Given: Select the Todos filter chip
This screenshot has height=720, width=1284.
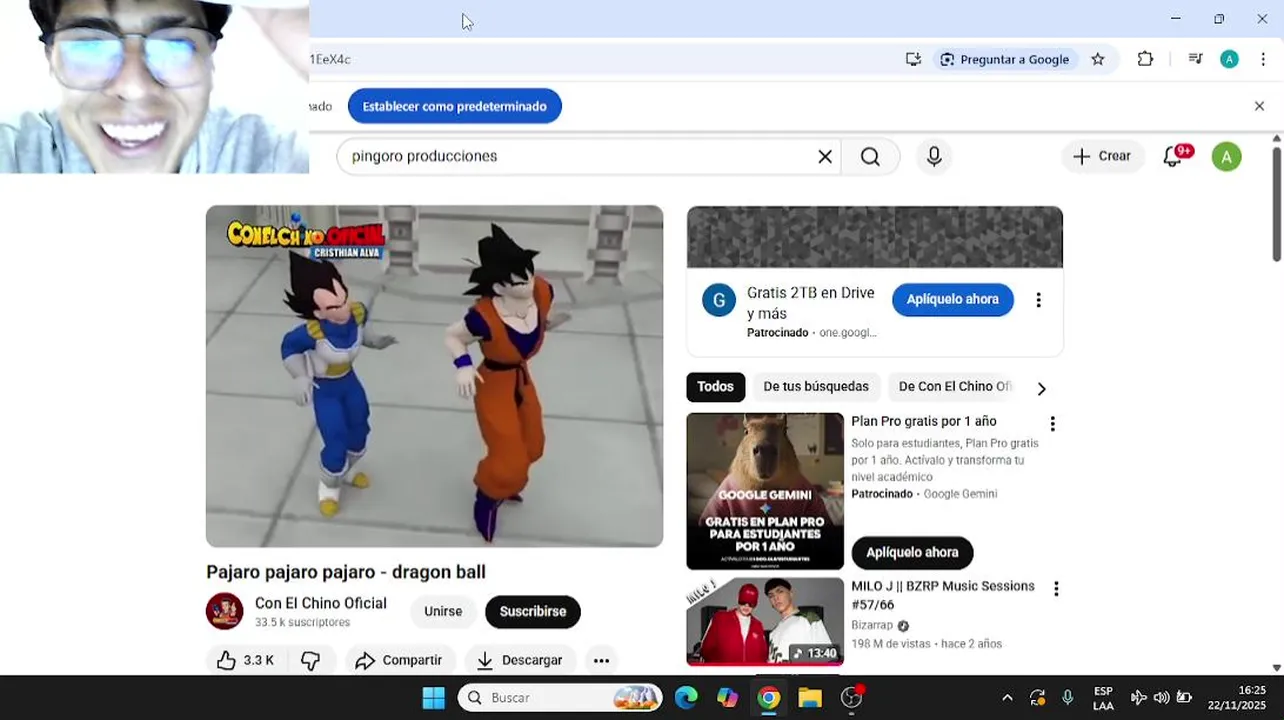Looking at the screenshot, I should click(715, 387).
